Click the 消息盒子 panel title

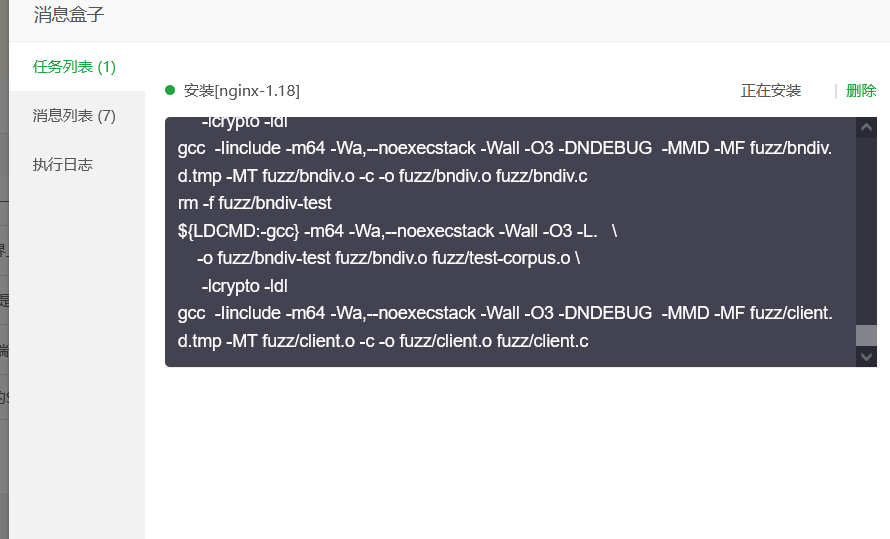(69, 15)
